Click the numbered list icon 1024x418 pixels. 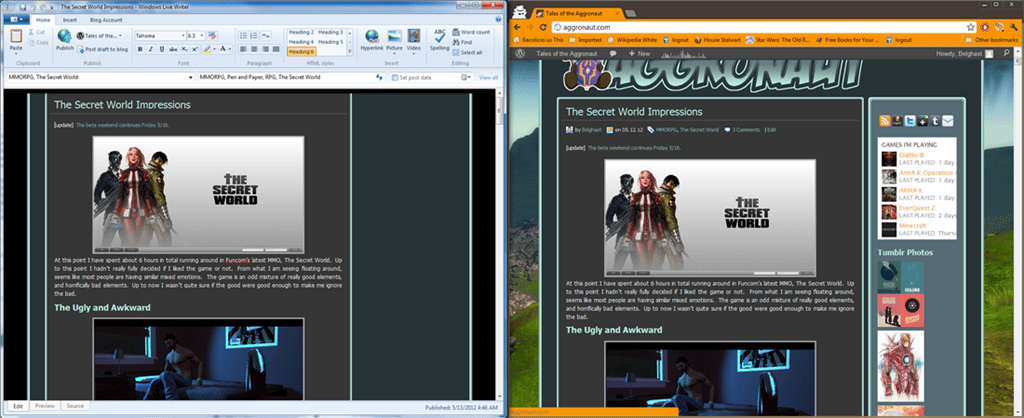(x=253, y=35)
